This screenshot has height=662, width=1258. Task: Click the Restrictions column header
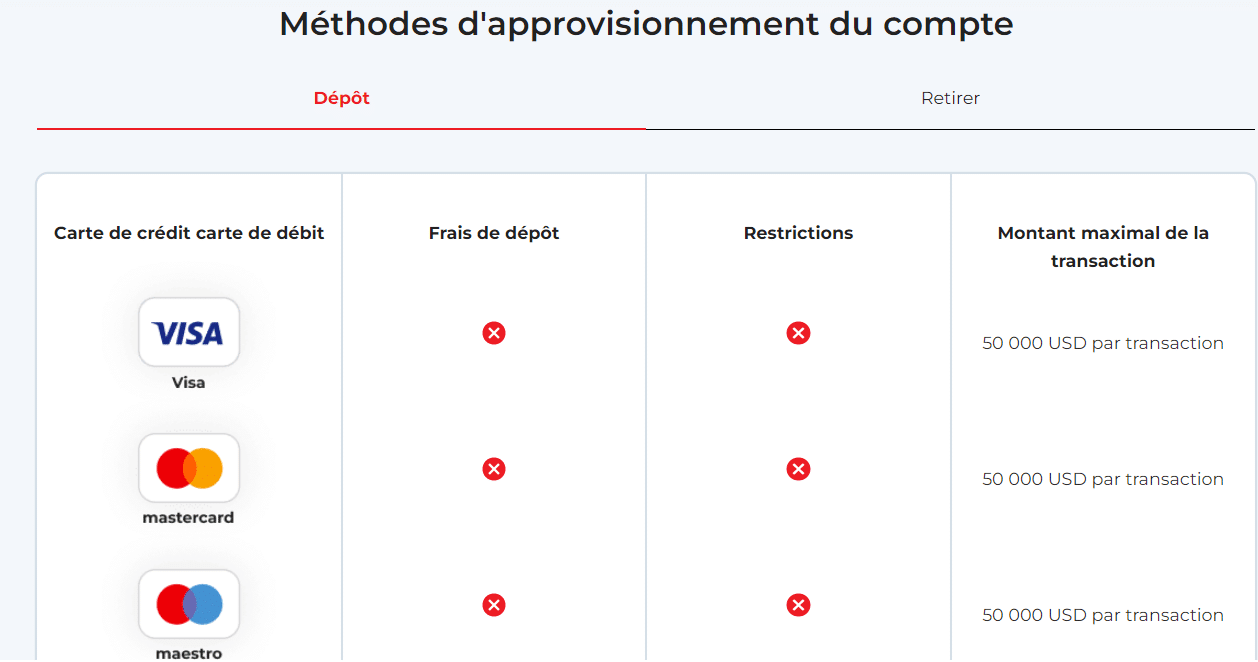point(798,233)
